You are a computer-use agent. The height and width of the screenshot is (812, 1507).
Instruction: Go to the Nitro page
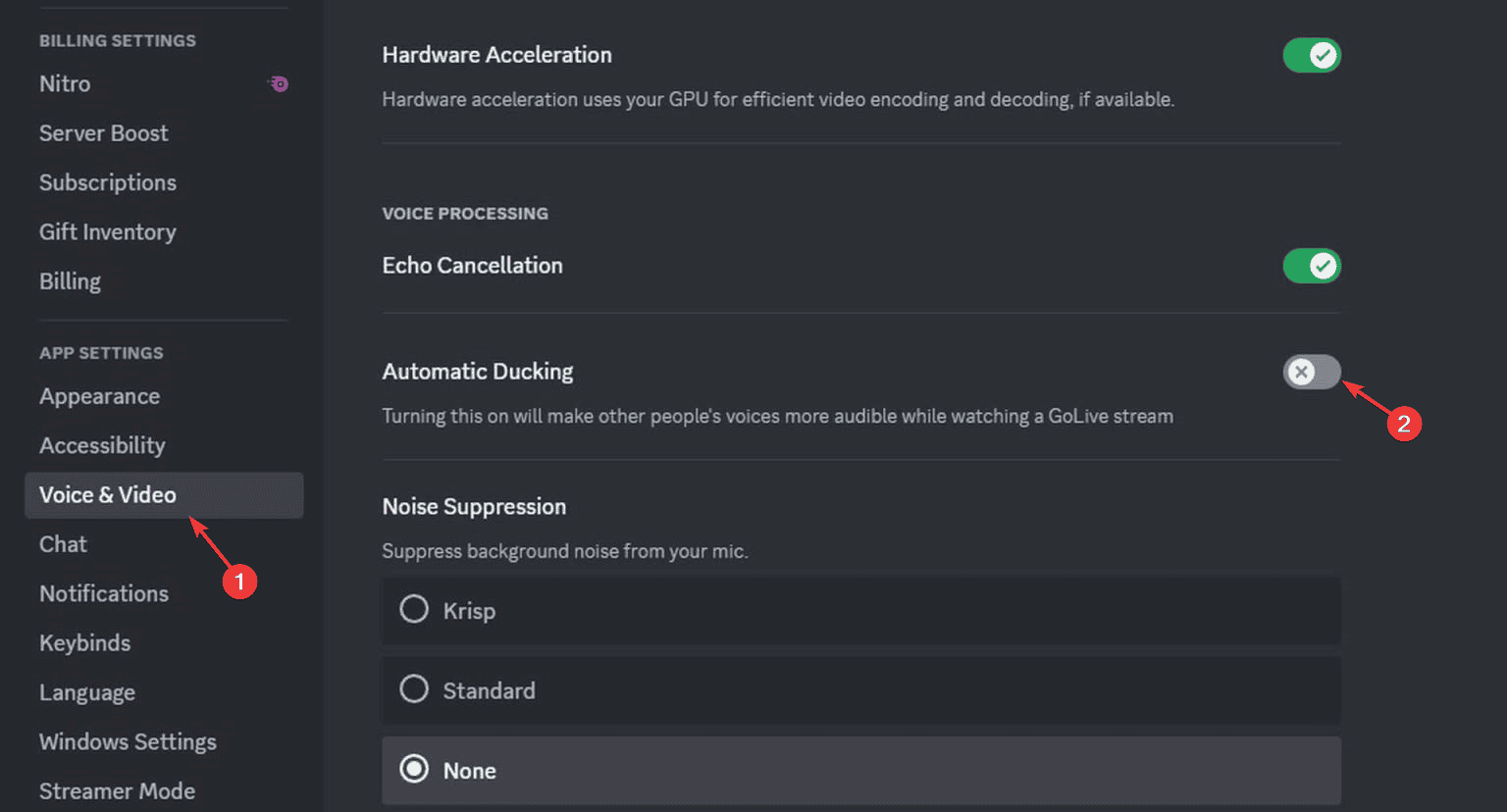coord(65,84)
